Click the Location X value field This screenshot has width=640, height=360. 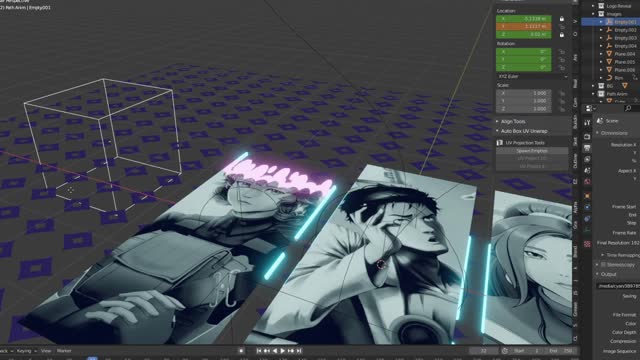[x=524, y=19]
